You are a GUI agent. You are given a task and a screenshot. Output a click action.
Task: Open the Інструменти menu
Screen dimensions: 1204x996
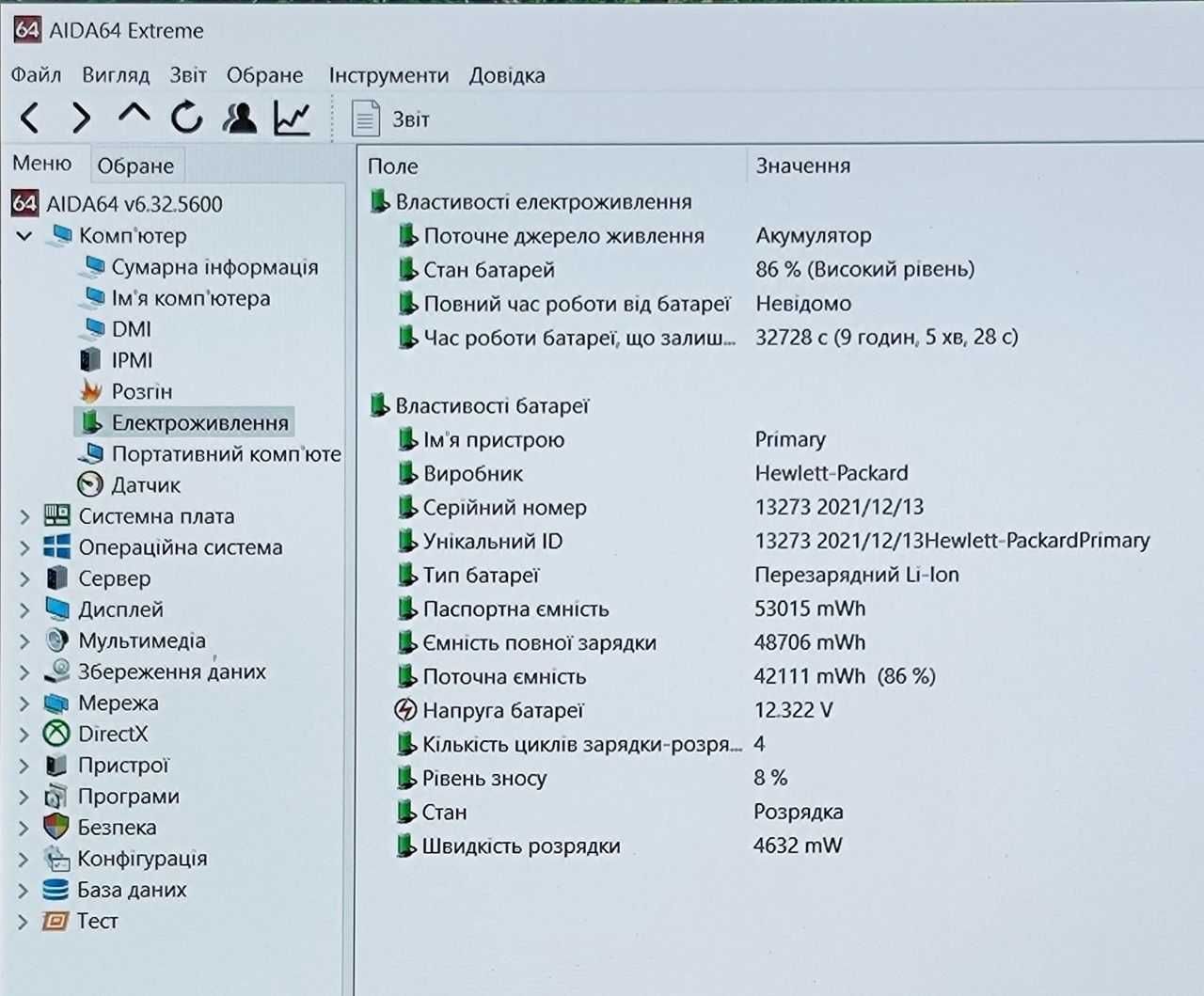388,75
